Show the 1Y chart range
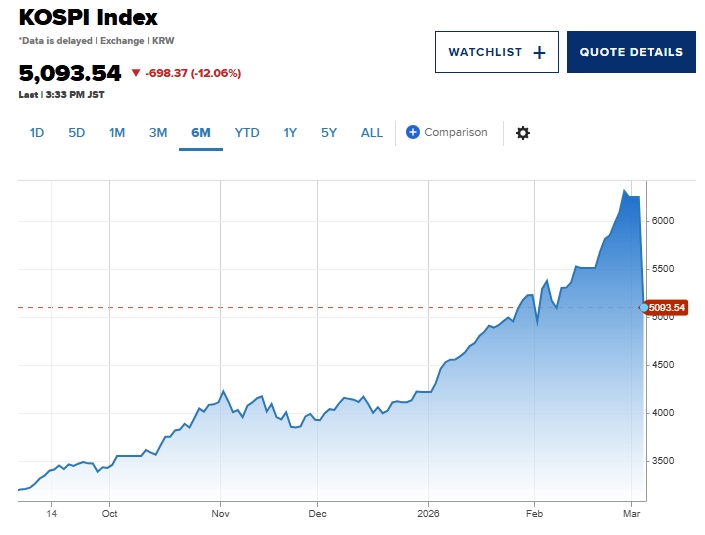Image resolution: width=705 pixels, height=535 pixels. click(290, 133)
